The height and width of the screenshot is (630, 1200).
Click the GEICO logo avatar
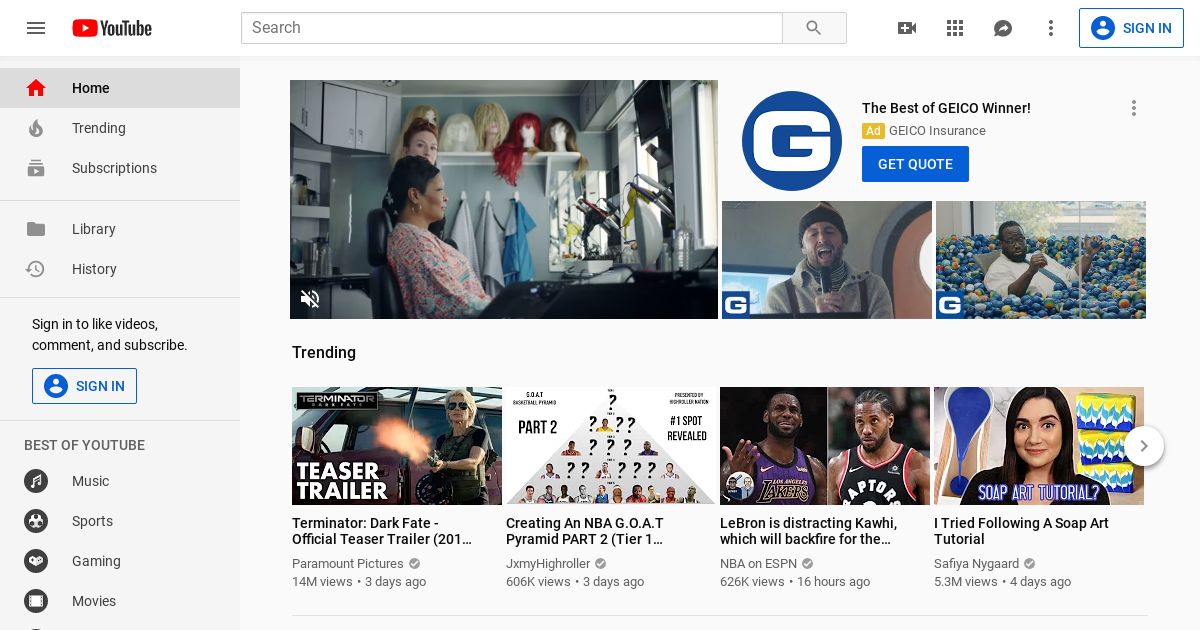click(x=792, y=141)
